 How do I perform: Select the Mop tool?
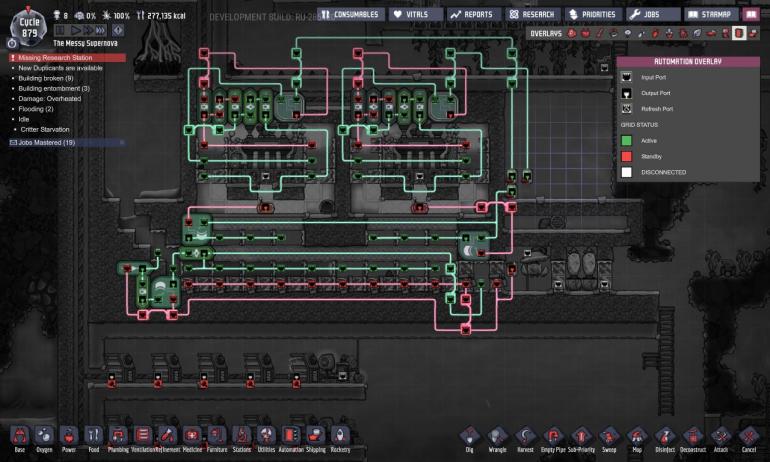[x=637, y=437]
